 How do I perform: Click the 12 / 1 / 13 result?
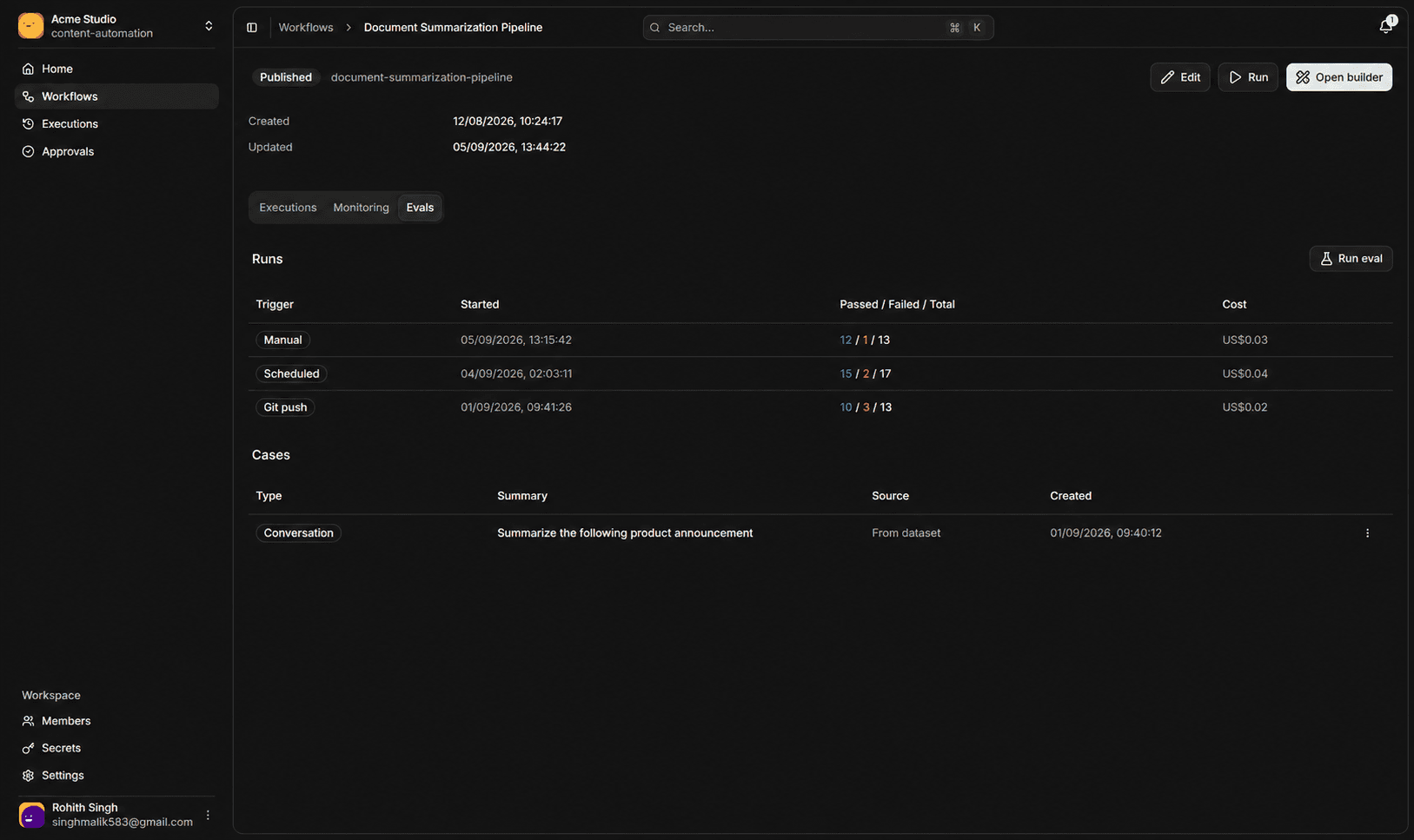tap(865, 340)
